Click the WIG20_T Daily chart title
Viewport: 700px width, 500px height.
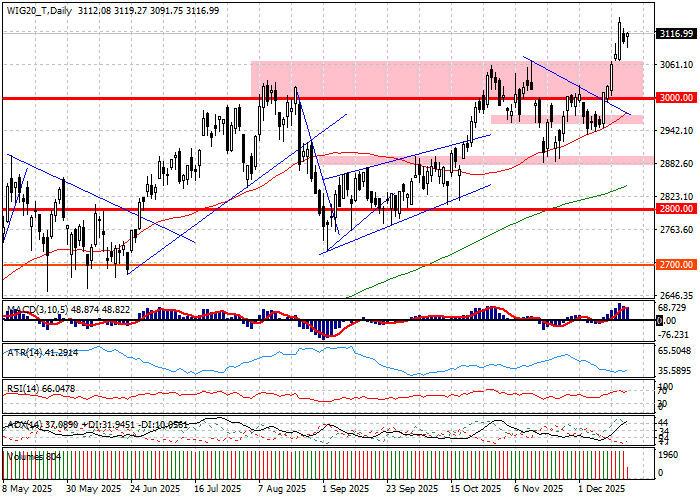(40, 9)
